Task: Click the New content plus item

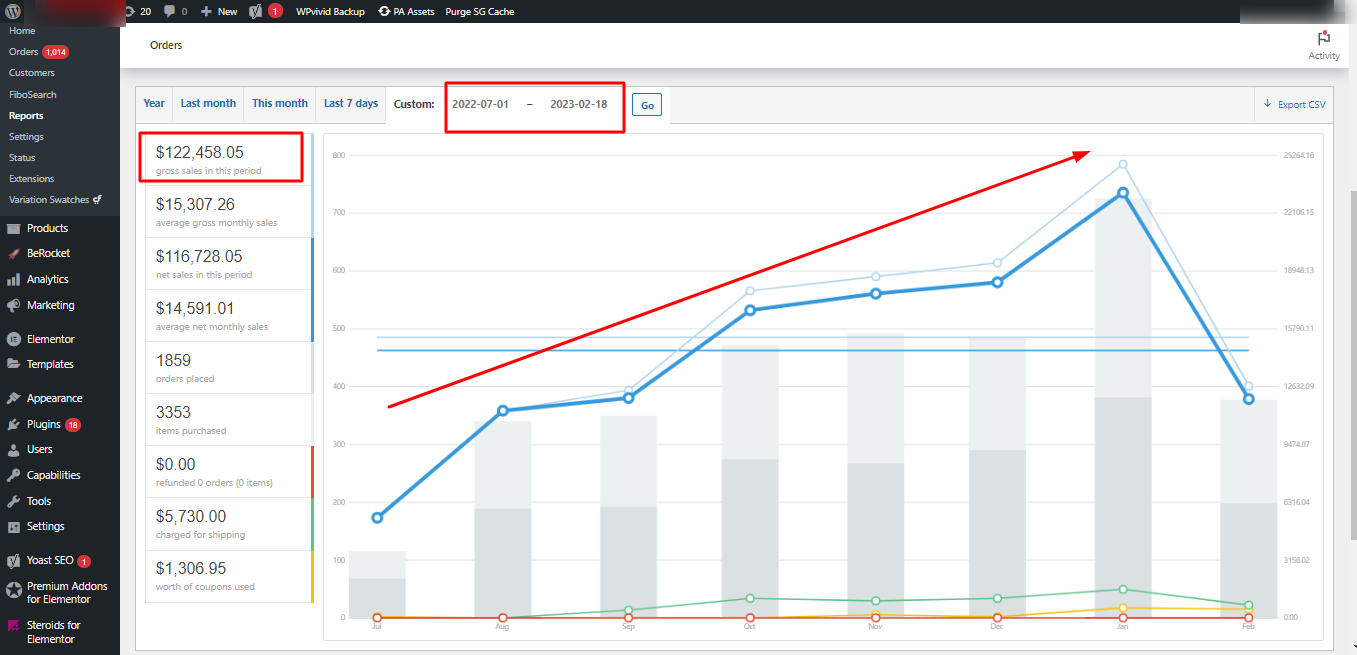Action: pos(219,11)
